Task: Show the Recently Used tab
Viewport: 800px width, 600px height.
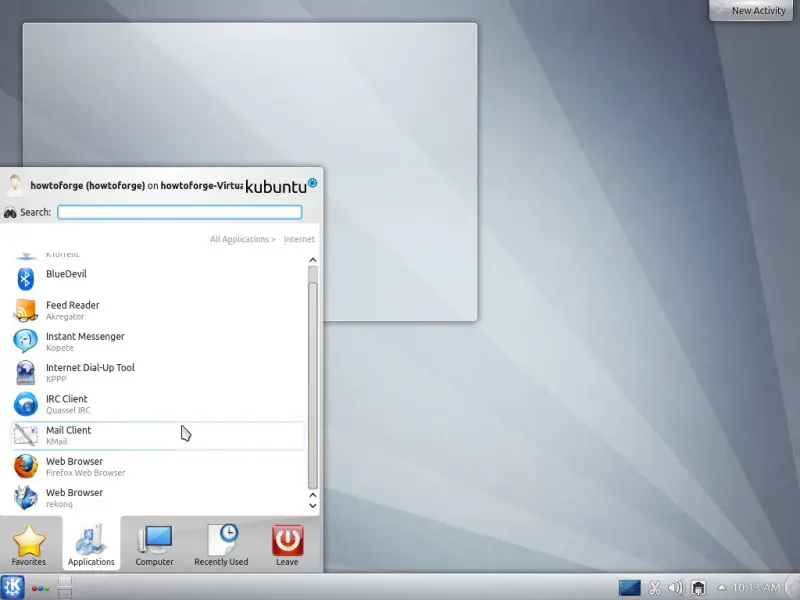Action: click(221, 545)
